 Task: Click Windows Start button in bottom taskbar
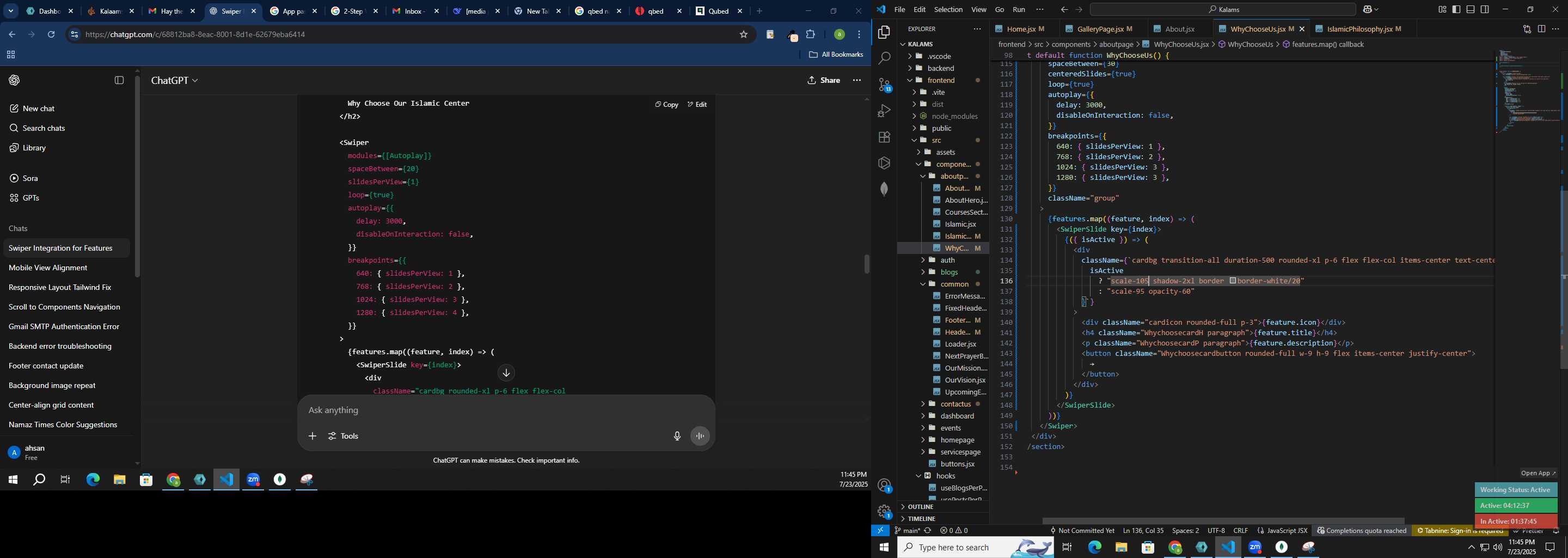(x=884, y=548)
